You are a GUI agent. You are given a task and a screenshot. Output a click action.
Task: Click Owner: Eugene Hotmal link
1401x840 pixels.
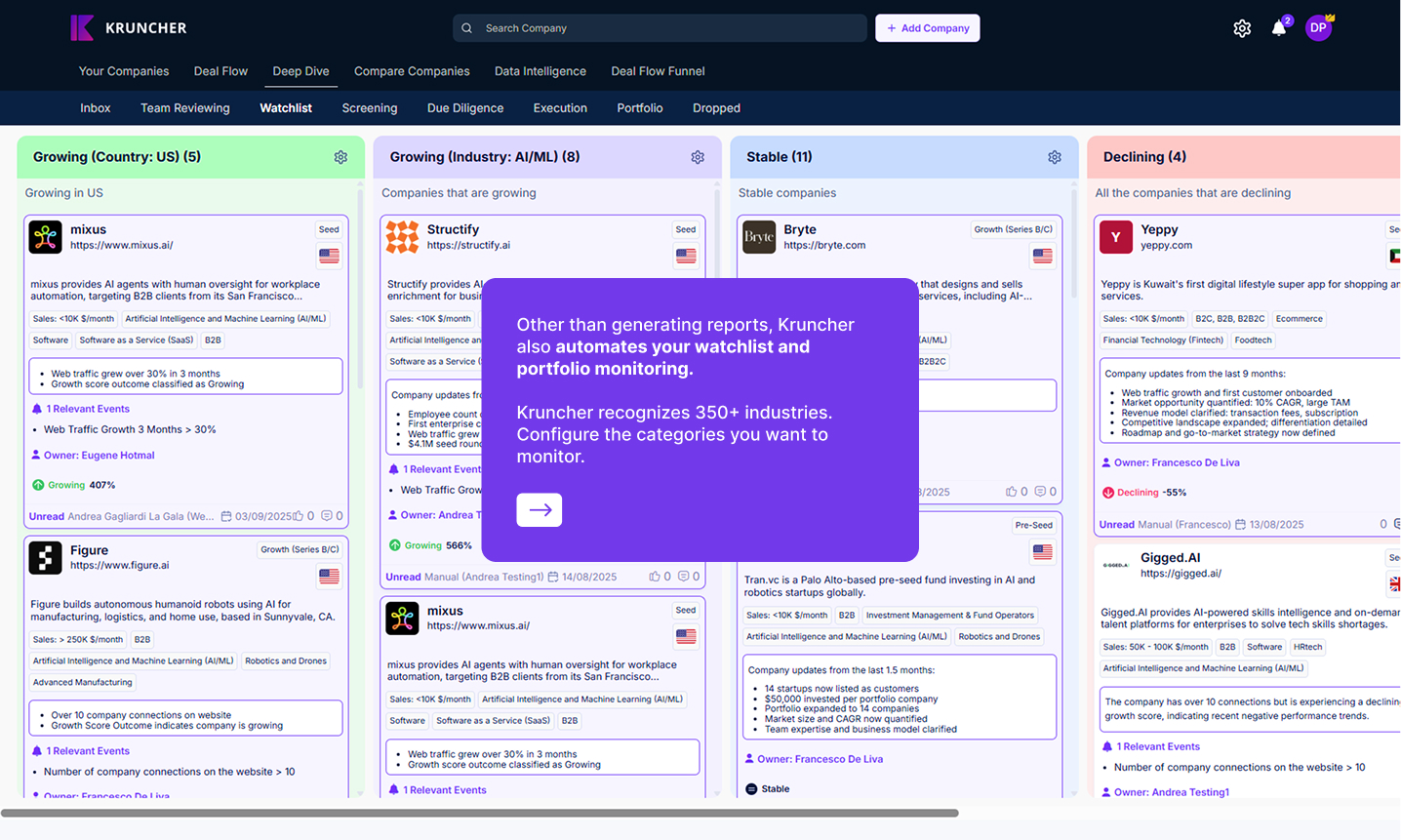tap(99, 455)
